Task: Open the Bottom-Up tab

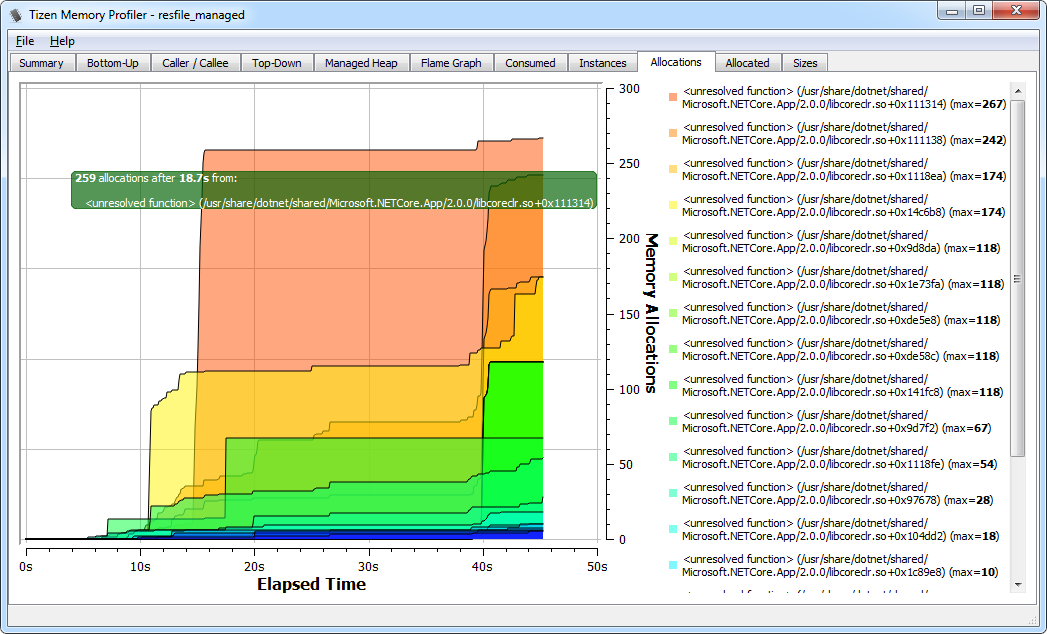Action: [x=113, y=62]
